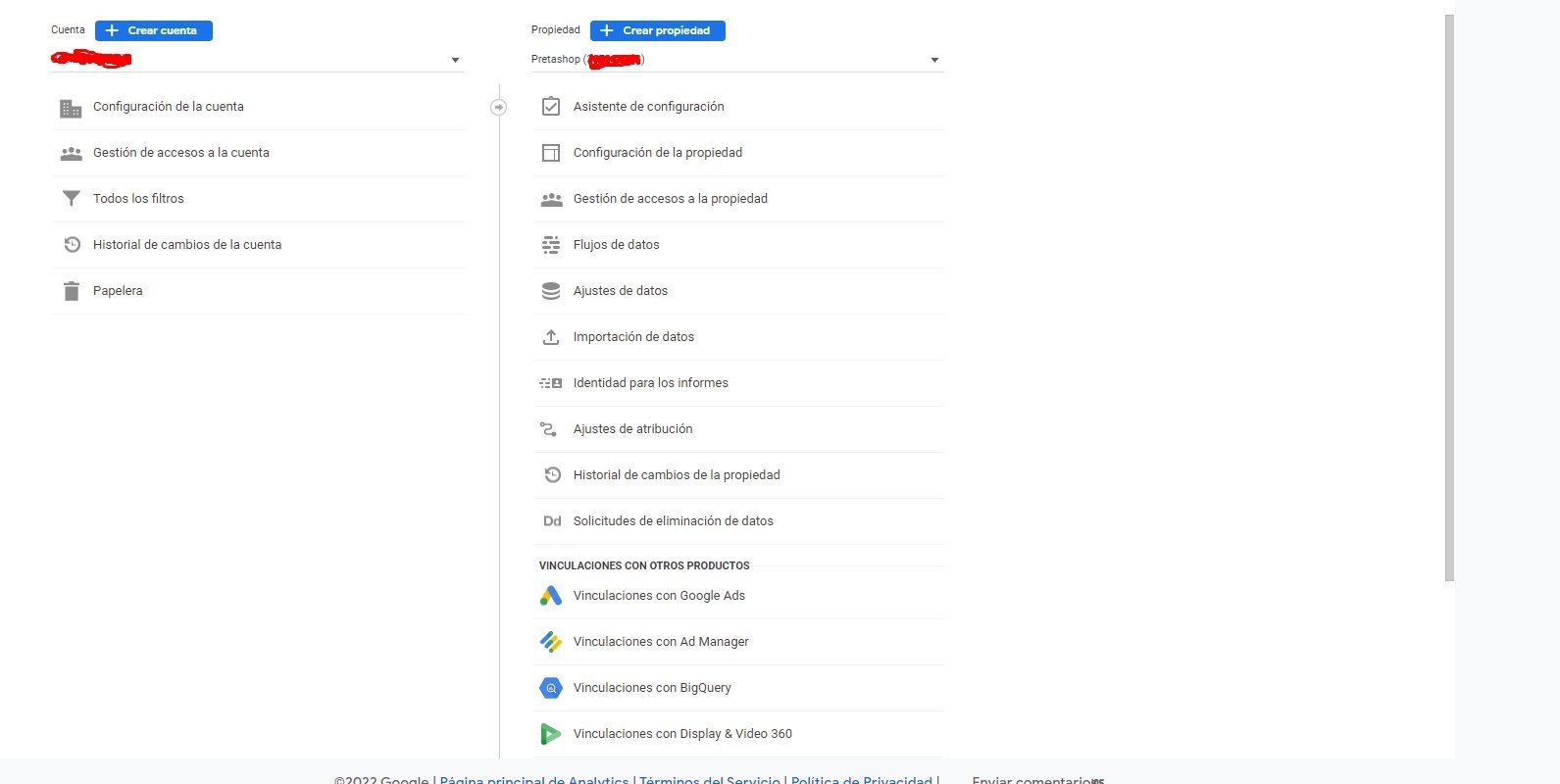Click the Importación de datos upload icon
Screen dimensions: 1560x784
point(551,337)
